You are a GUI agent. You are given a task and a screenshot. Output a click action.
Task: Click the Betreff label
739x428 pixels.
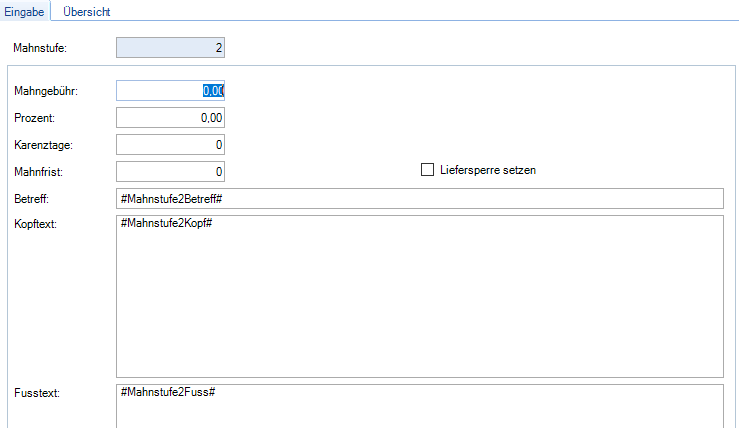click(34, 199)
